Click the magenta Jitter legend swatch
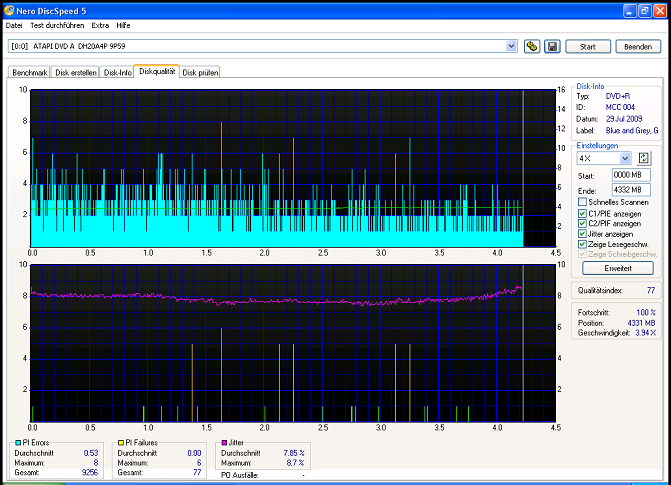671x485 pixels. (224, 443)
